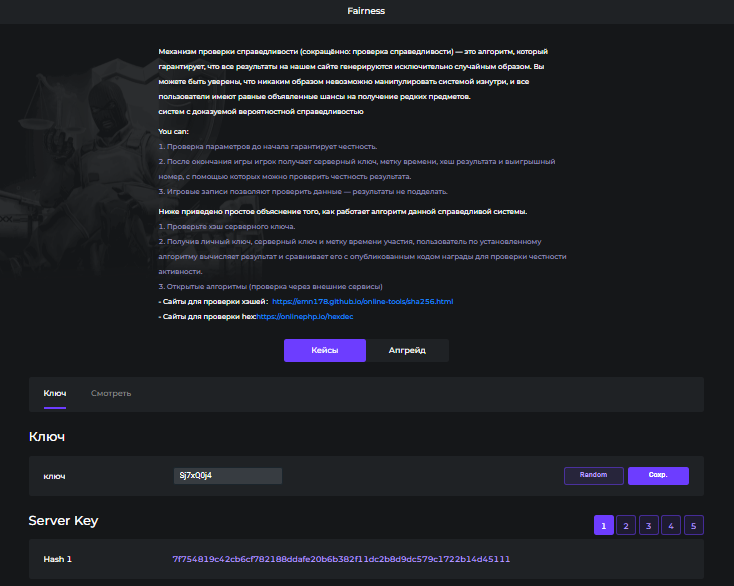Viewport: 734px width, 586px height.
Task: Click the ключ field label
Action: (55, 476)
